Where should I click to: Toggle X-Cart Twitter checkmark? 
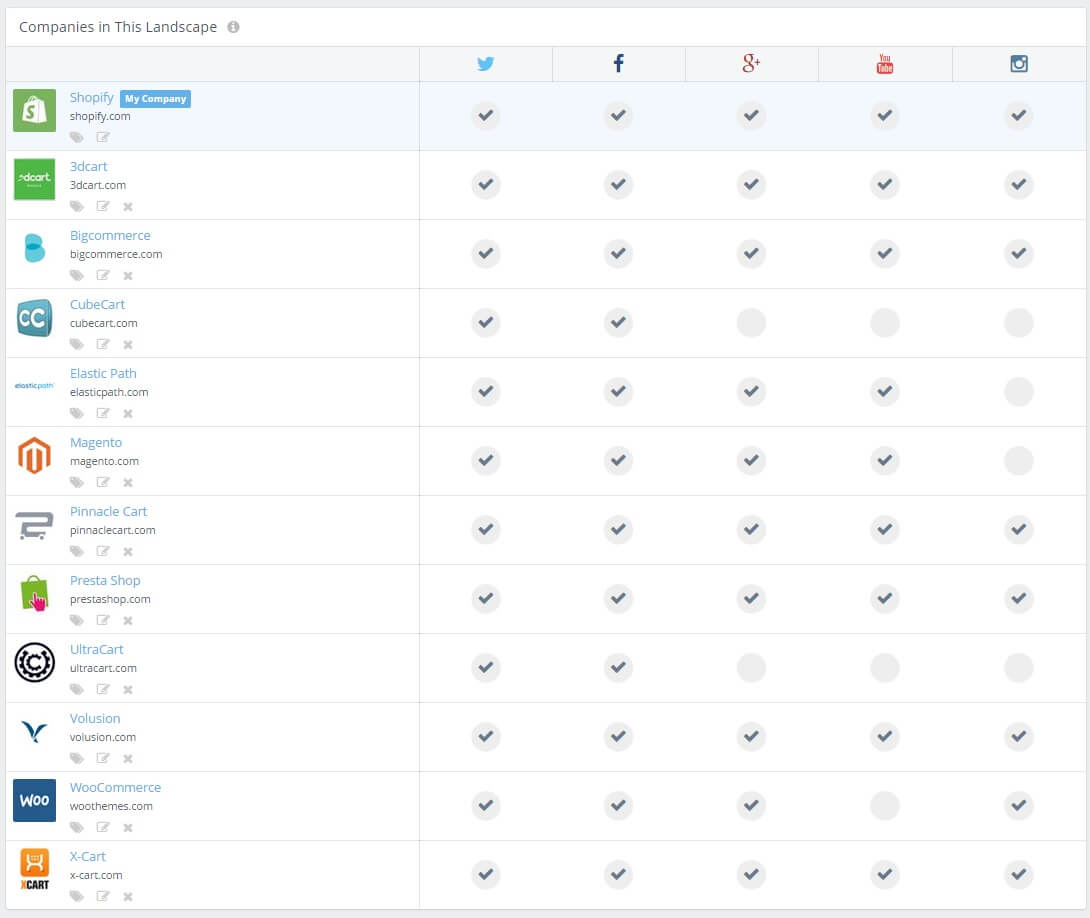485,874
